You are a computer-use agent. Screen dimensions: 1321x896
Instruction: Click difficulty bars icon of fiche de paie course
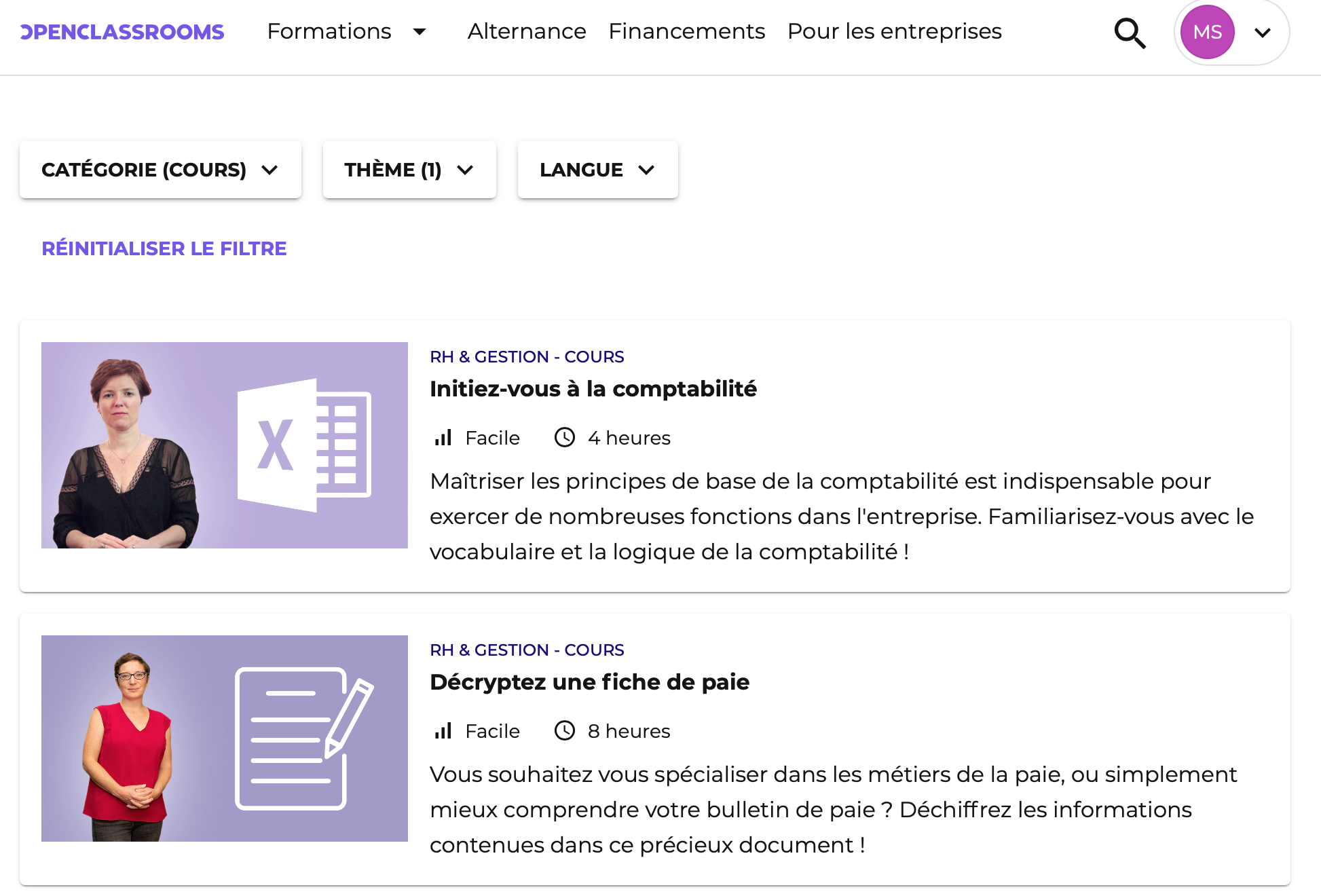point(443,730)
